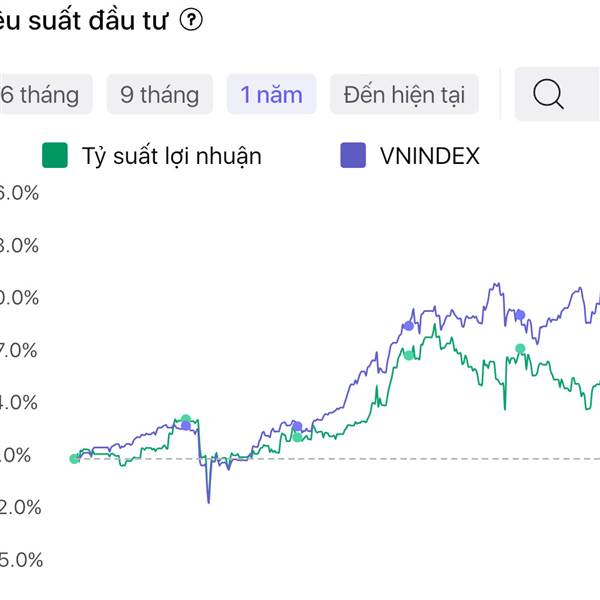Select the 6 tháng period tab

click(x=40, y=95)
